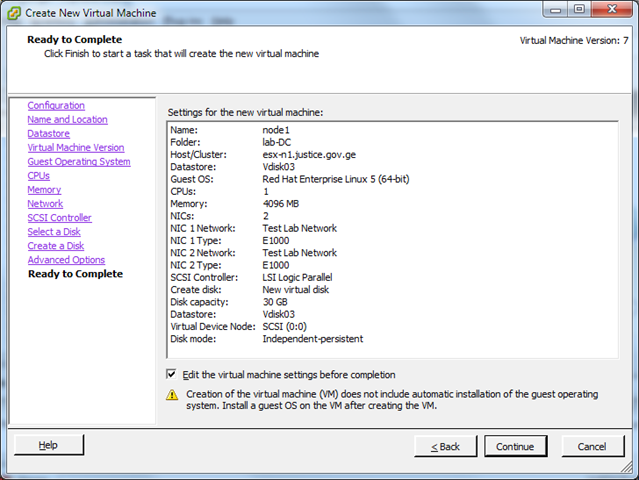Screen dimensions: 639x480
Task: Jump to Guest Operating System step
Action: [x=79, y=161]
